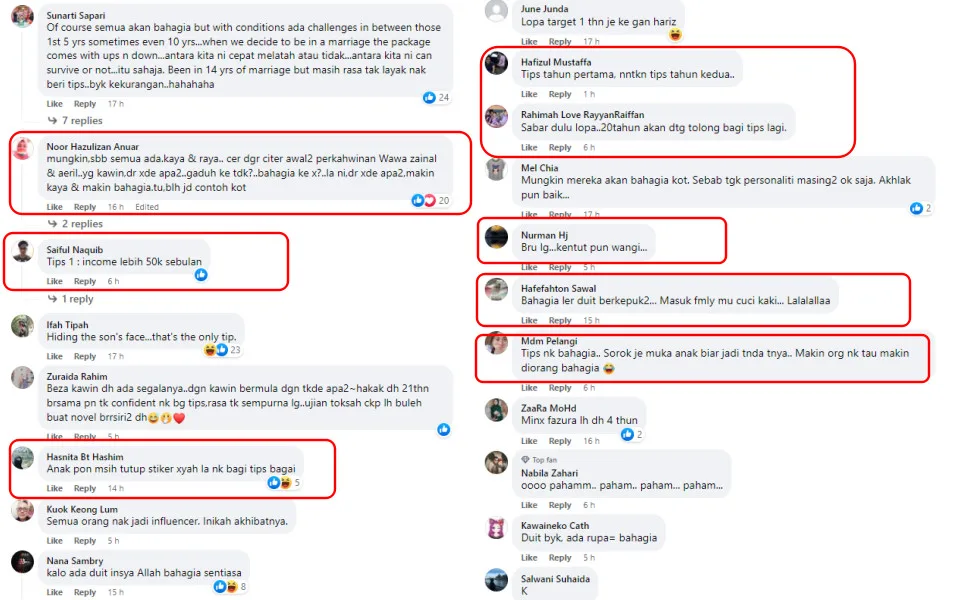Click Noor Hazulizan Anuar's profile picture
Screen dimensions: 960x600
coord(22,149)
